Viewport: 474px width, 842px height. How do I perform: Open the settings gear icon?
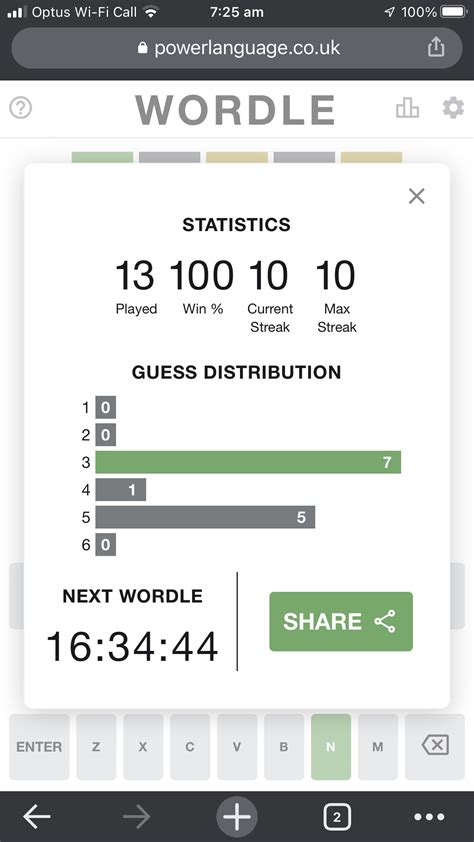[453, 108]
